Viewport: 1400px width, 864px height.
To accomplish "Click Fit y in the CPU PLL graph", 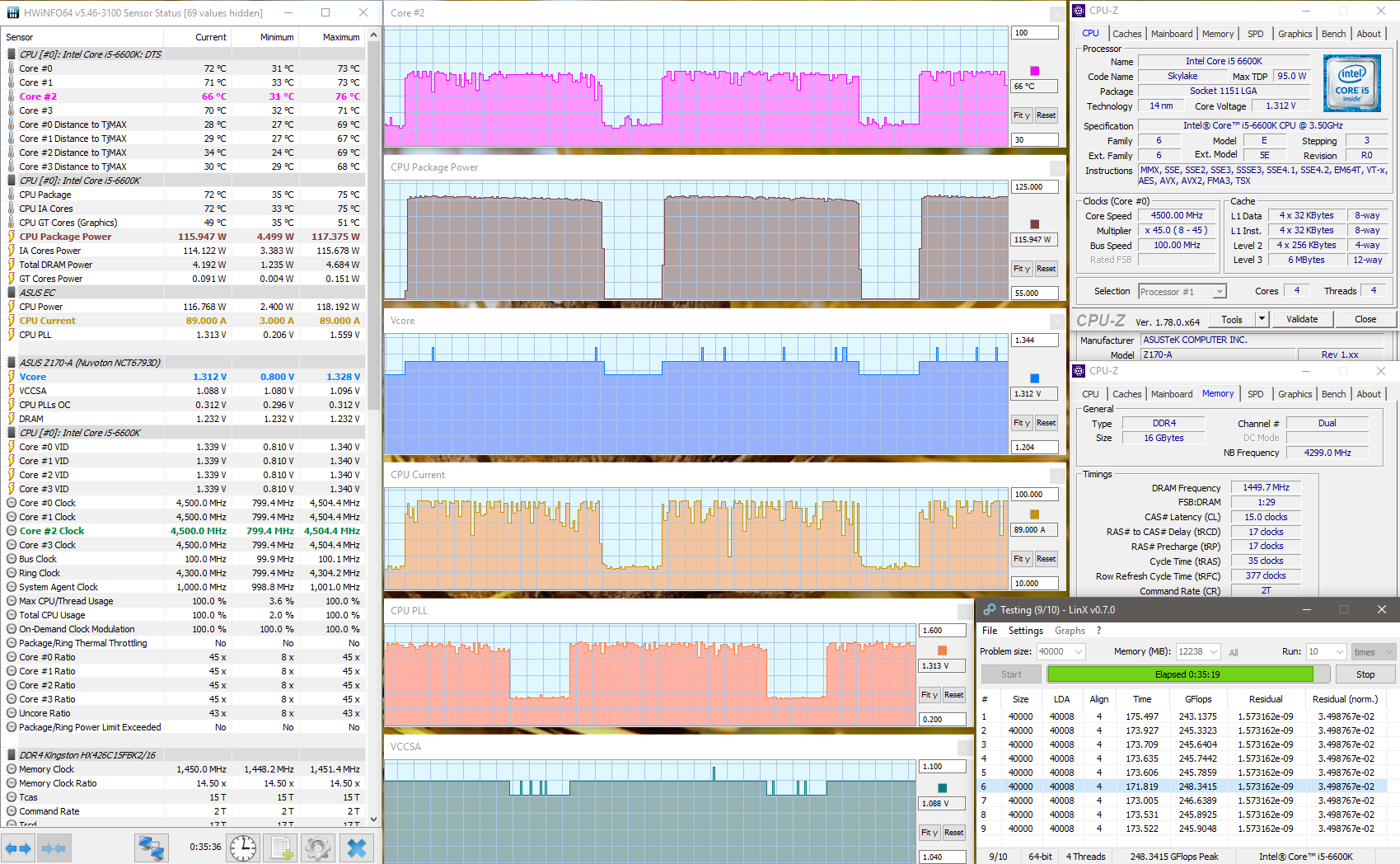I will [x=929, y=695].
